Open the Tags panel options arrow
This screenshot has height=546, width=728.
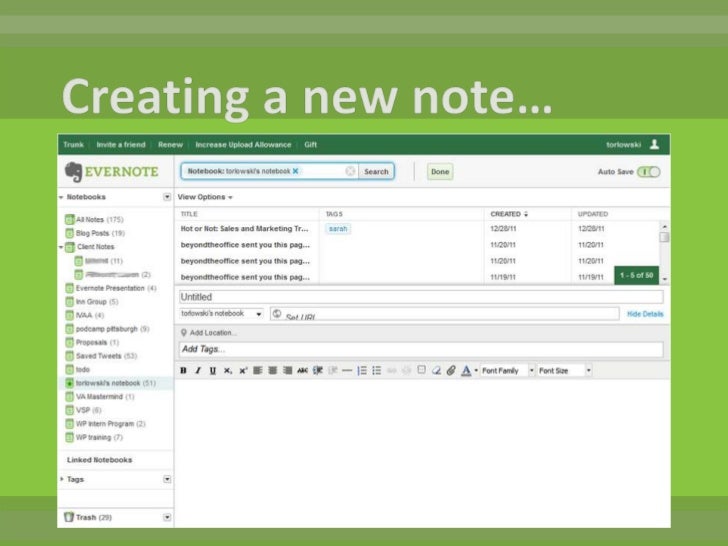coord(167,479)
